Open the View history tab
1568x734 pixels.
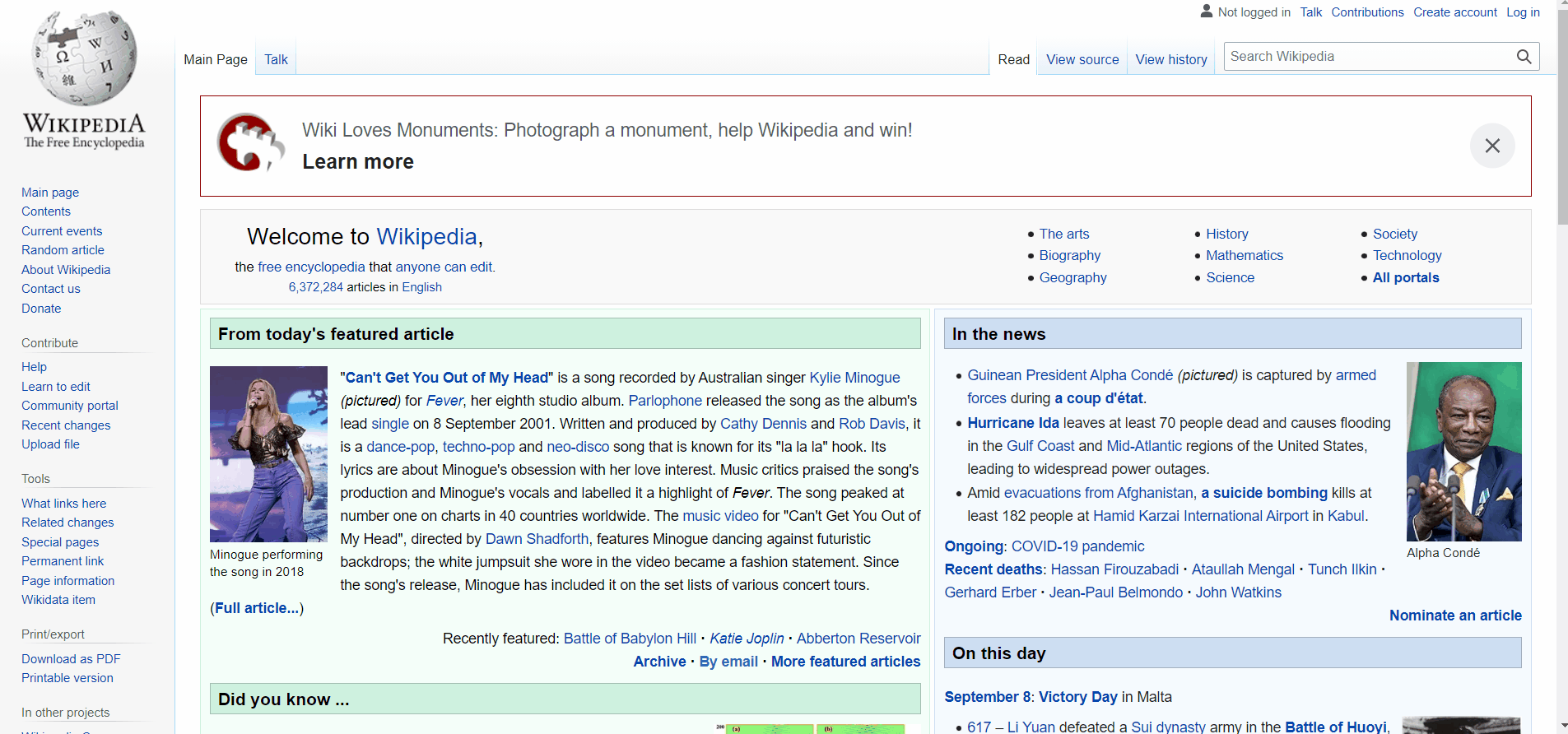(1171, 59)
